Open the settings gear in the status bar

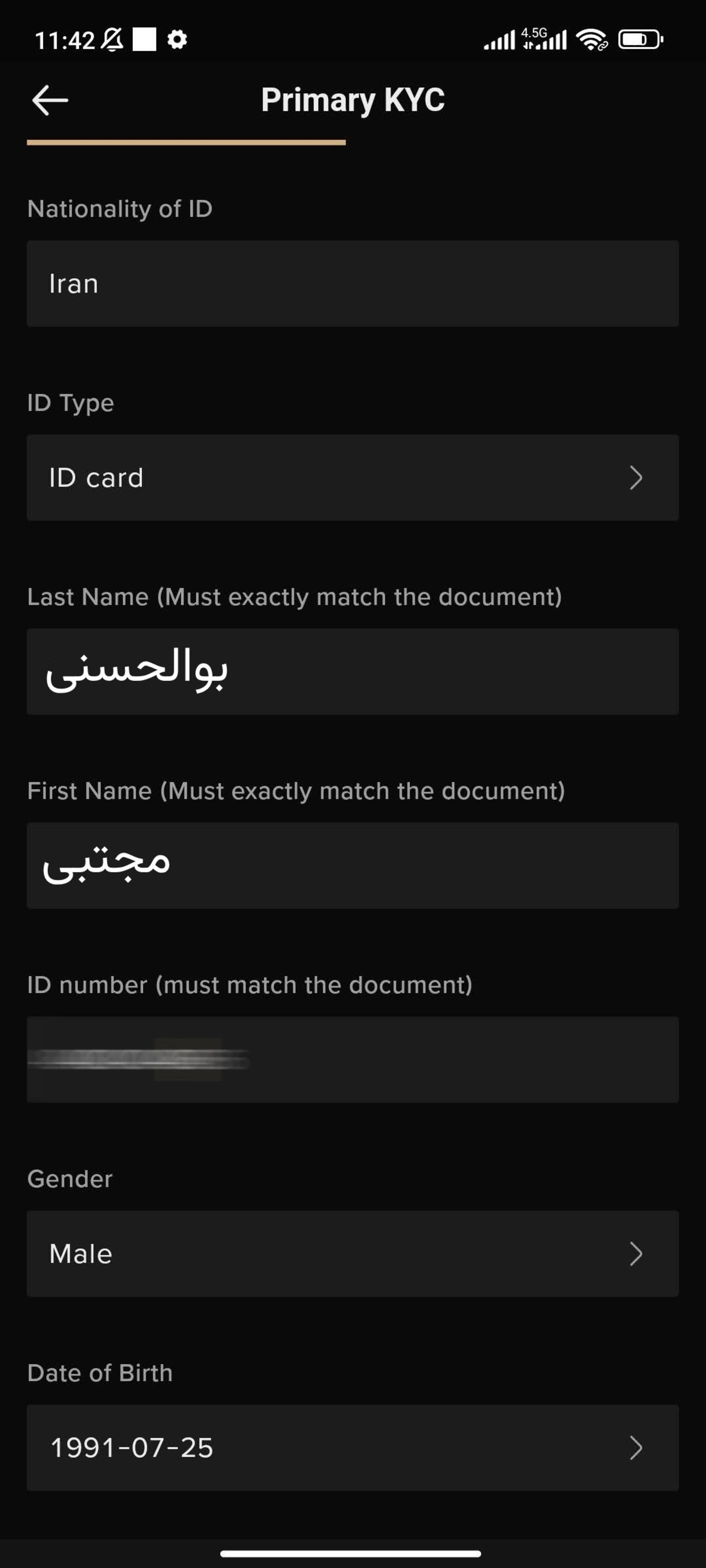point(176,40)
